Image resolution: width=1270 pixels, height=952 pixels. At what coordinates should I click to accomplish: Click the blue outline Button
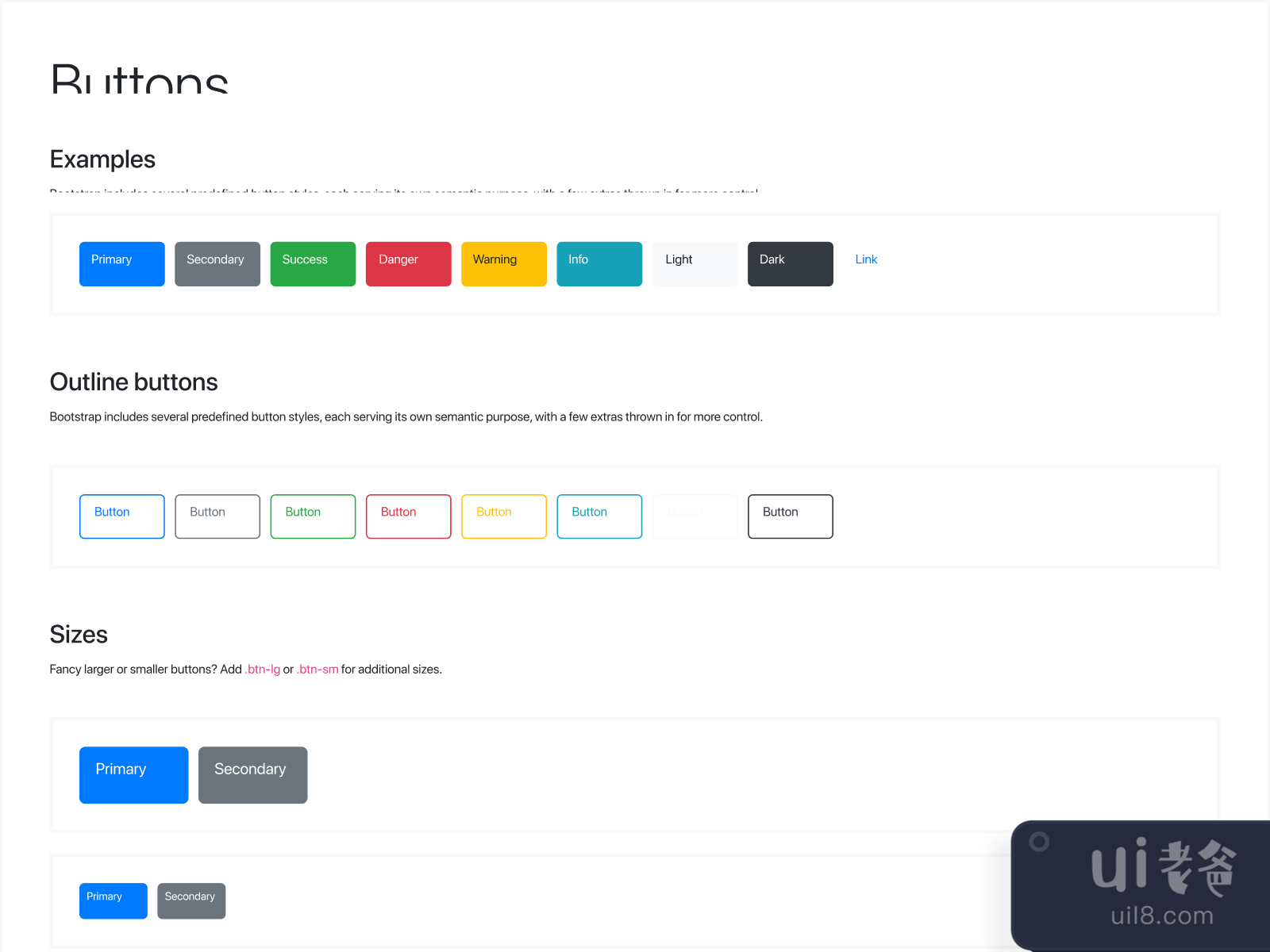coord(121,516)
